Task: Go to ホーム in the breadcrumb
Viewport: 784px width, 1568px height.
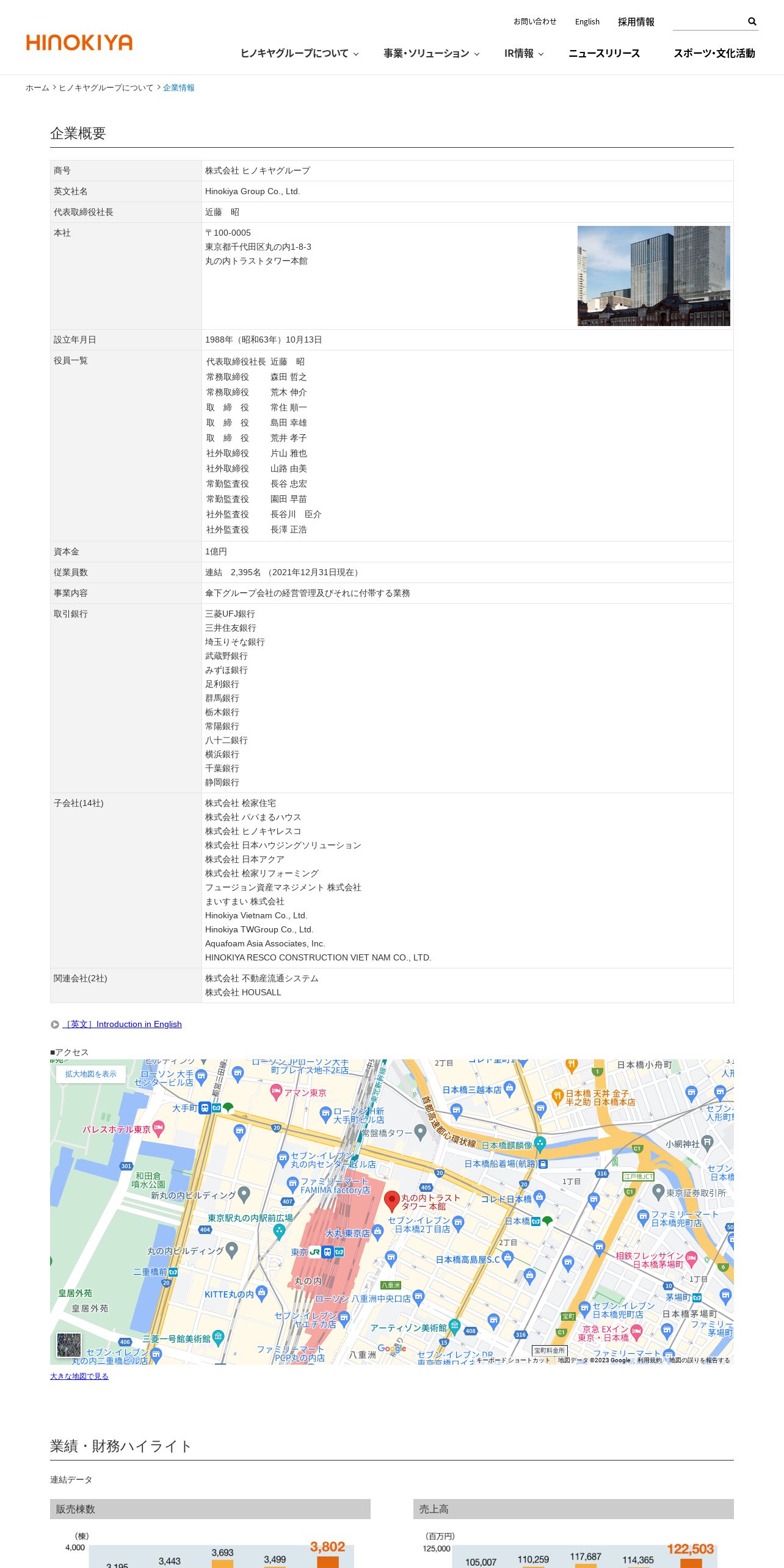Action: tap(37, 88)
